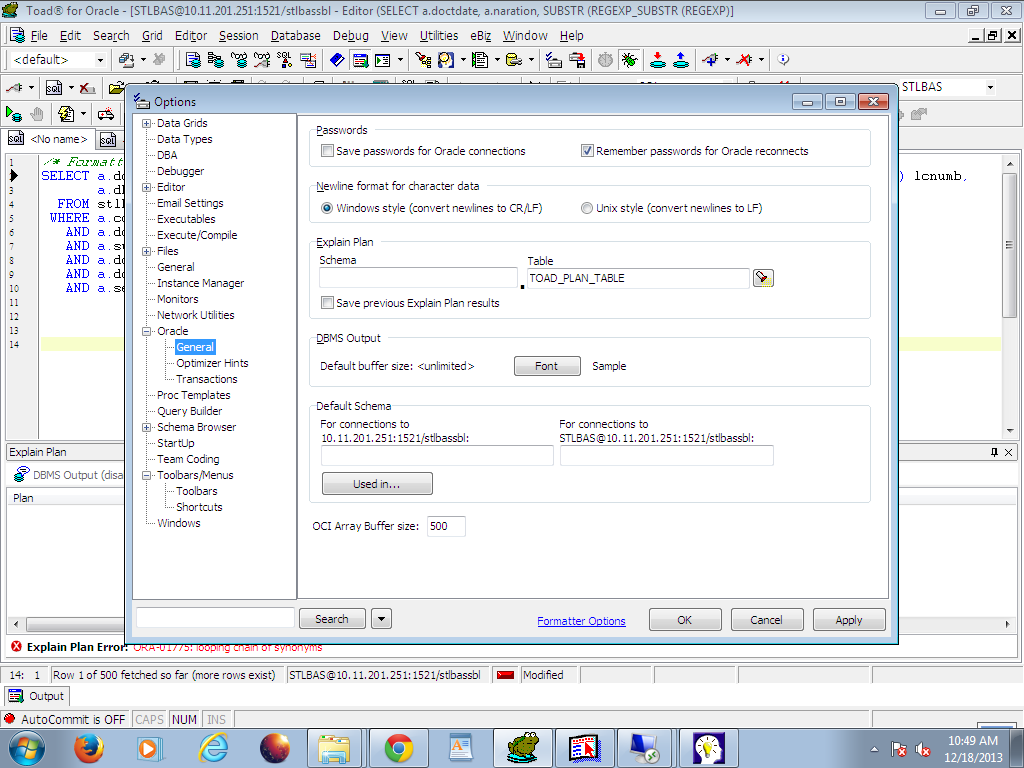Click Apply in the Options dialog
The width and height of the screenshot is (1024, 768).
(848, 620)
